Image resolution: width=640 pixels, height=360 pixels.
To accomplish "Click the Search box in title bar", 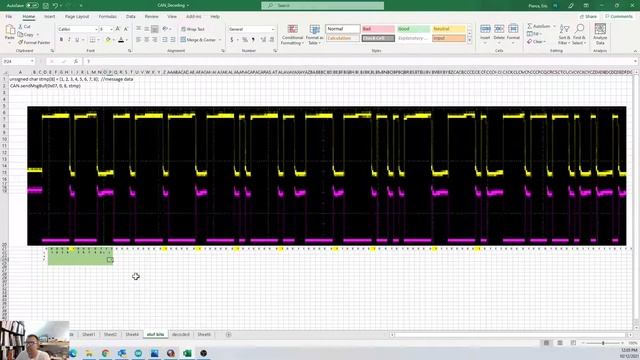I will [x=322, y=6].
